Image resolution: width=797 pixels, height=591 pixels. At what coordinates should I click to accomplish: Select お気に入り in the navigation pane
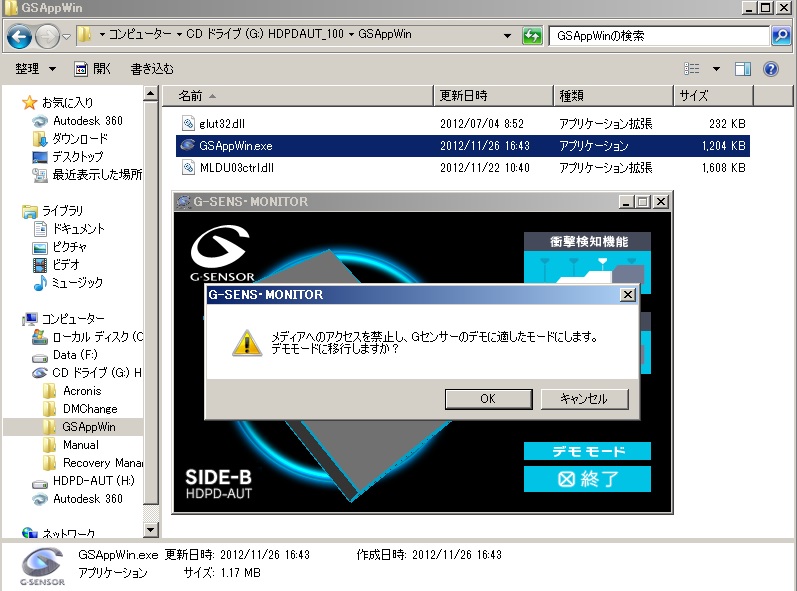click(67, 103)
